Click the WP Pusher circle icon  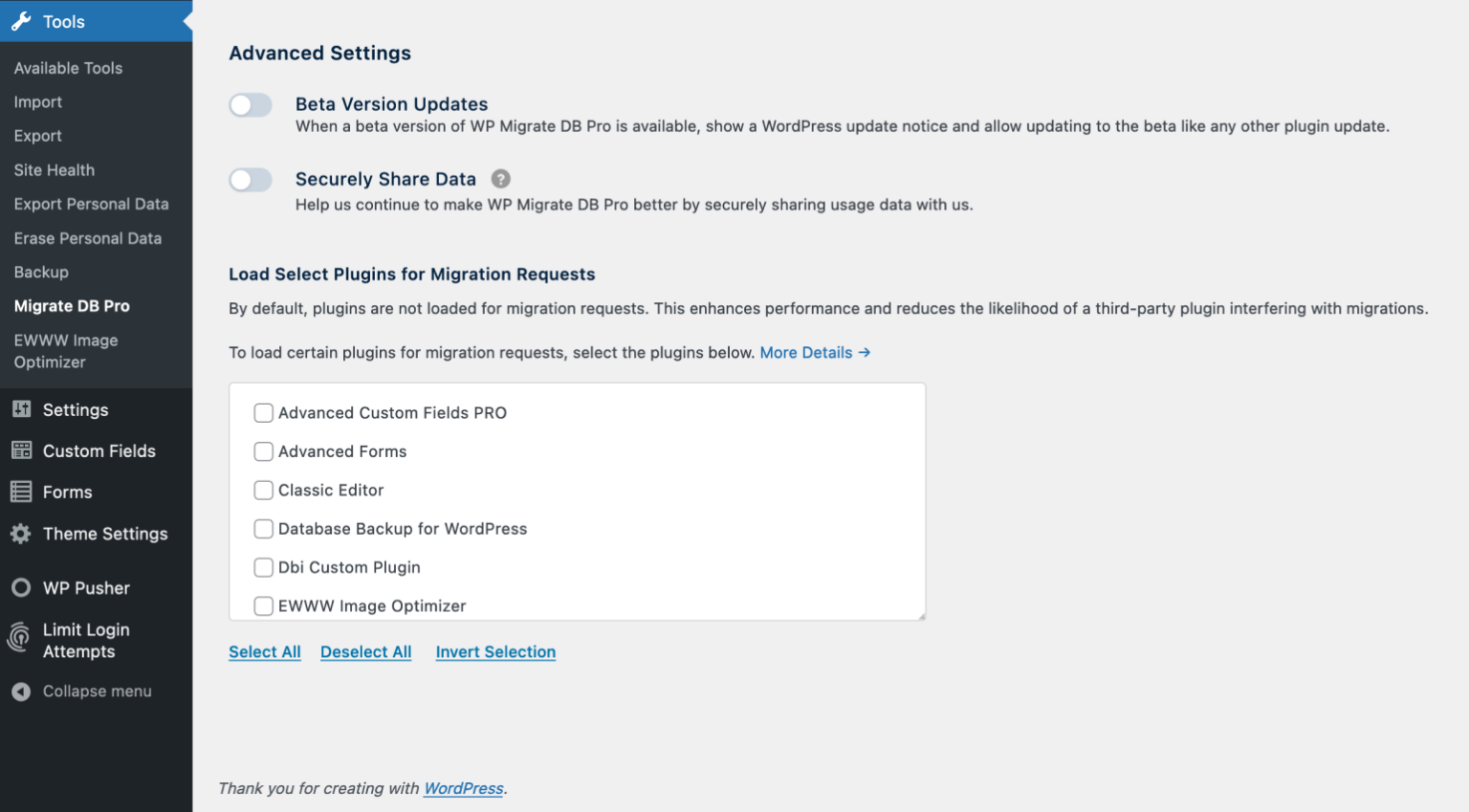click(x=20, y=587)
